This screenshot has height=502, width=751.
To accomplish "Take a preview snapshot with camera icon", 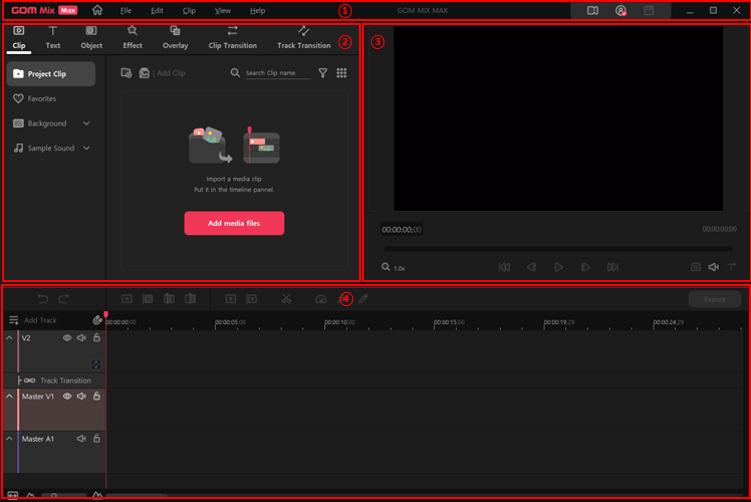I will point(696,267).
